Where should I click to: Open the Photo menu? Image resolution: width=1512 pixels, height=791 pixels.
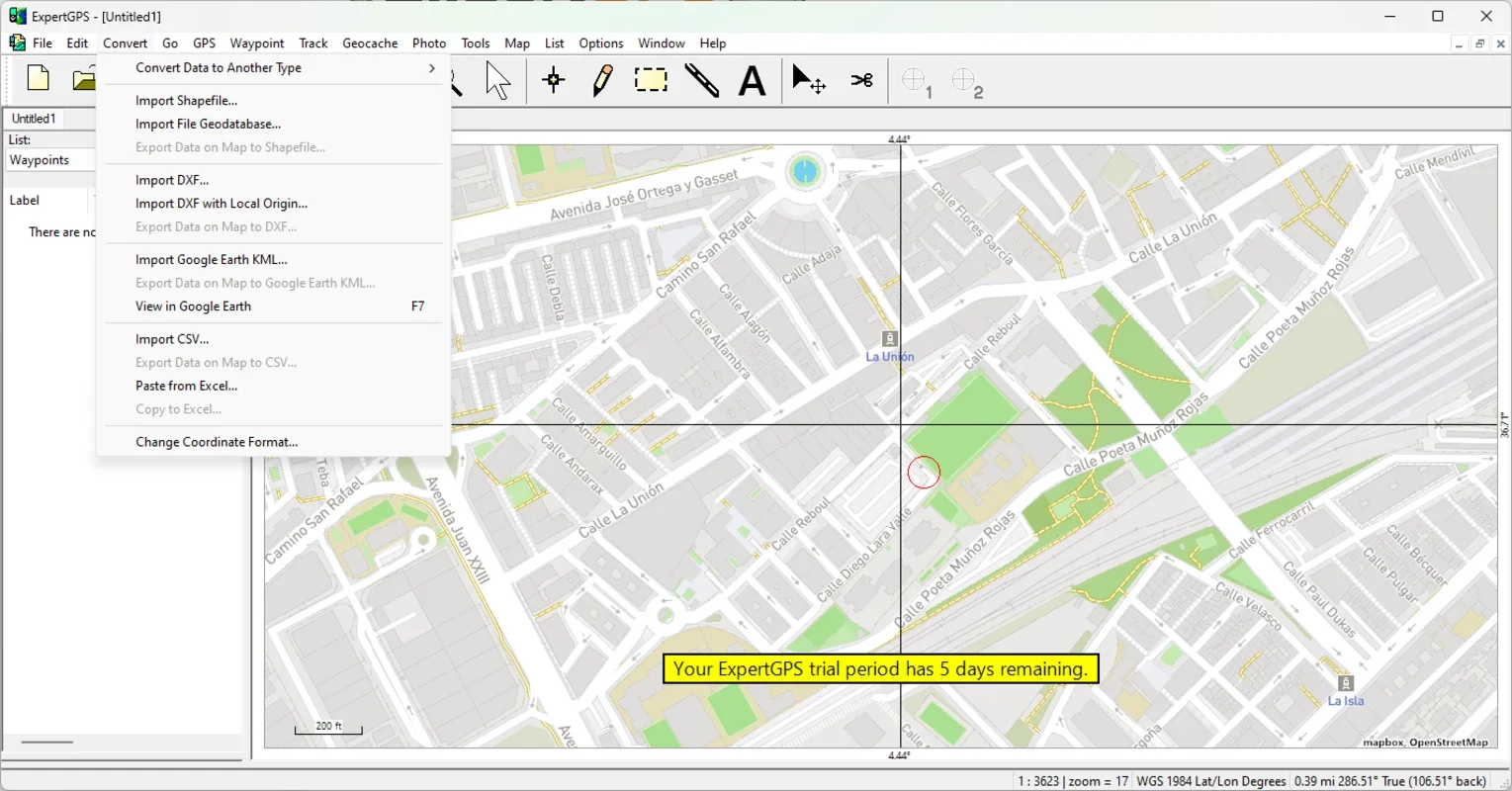(x=429, y=44)
